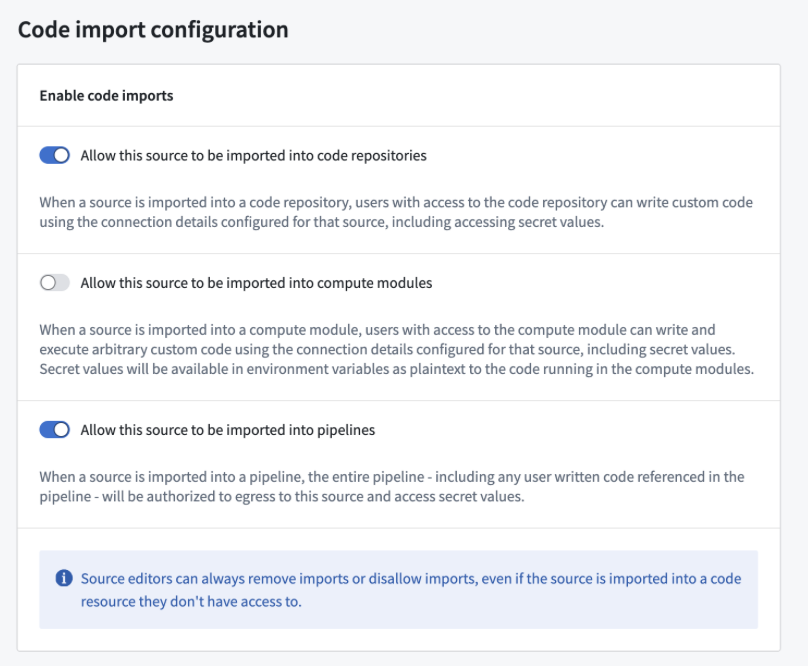Click the compute module description paragraph

point(397,349)
